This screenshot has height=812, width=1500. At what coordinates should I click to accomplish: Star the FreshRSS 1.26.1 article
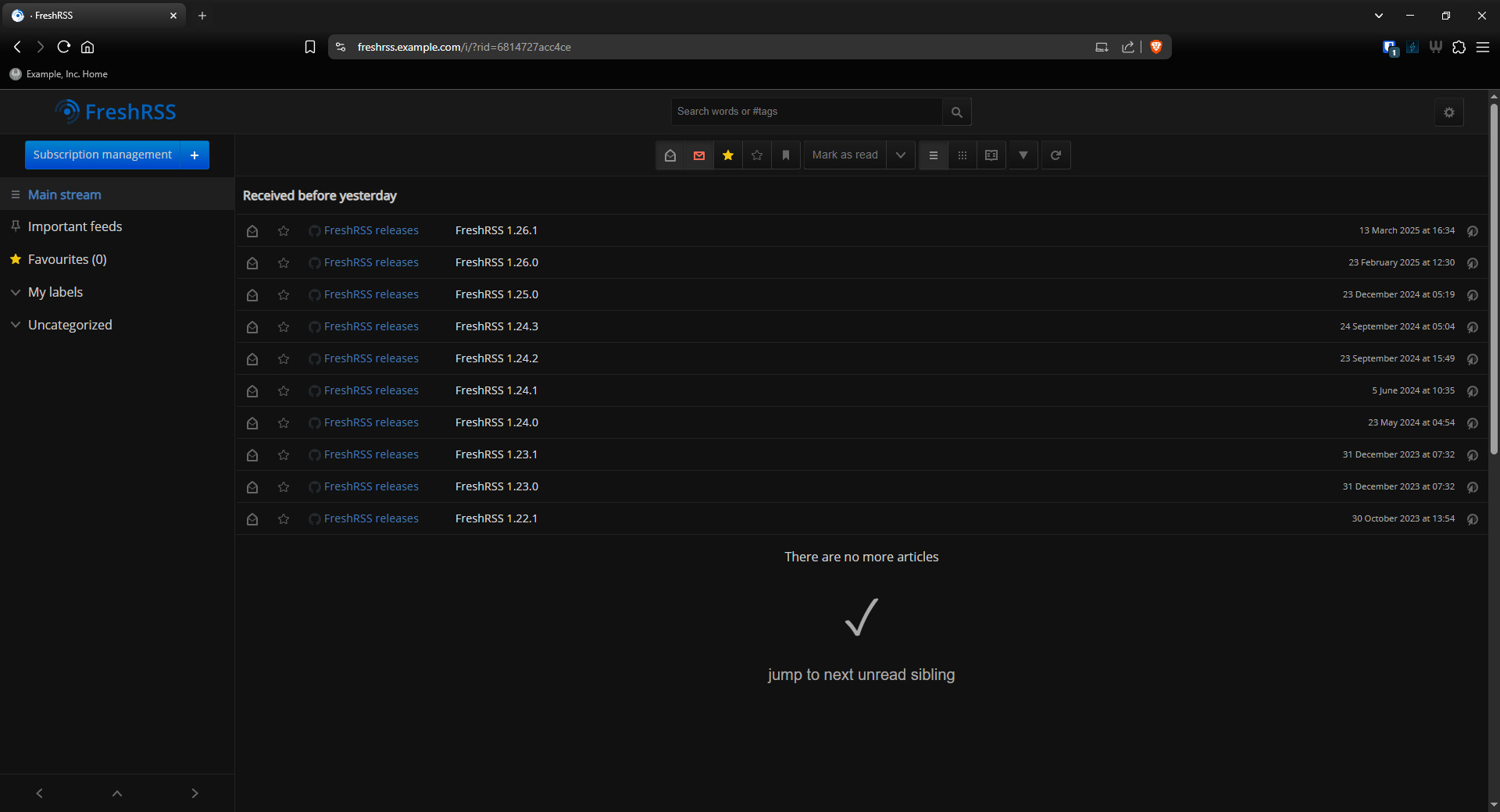(x=284, y=231)
